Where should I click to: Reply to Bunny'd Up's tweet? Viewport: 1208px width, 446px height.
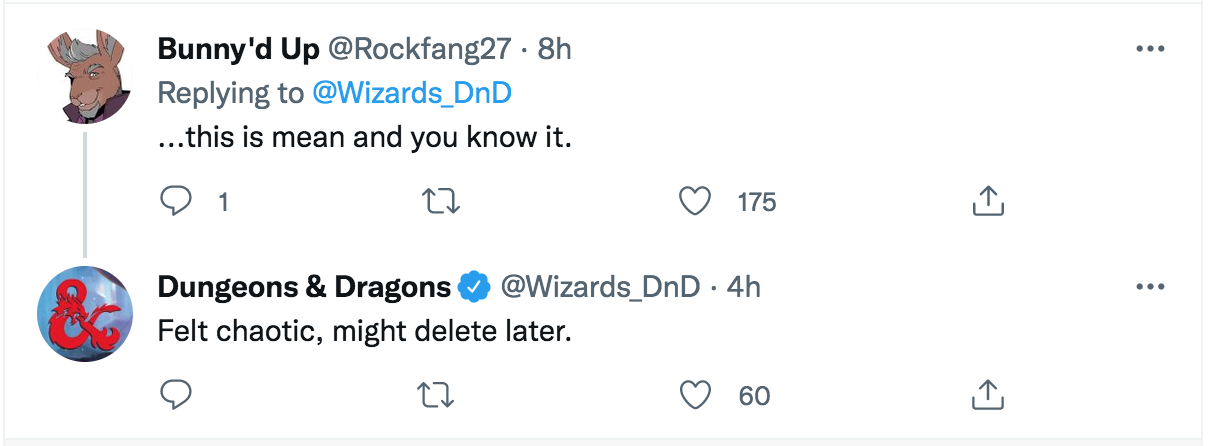tap(176, 202)
